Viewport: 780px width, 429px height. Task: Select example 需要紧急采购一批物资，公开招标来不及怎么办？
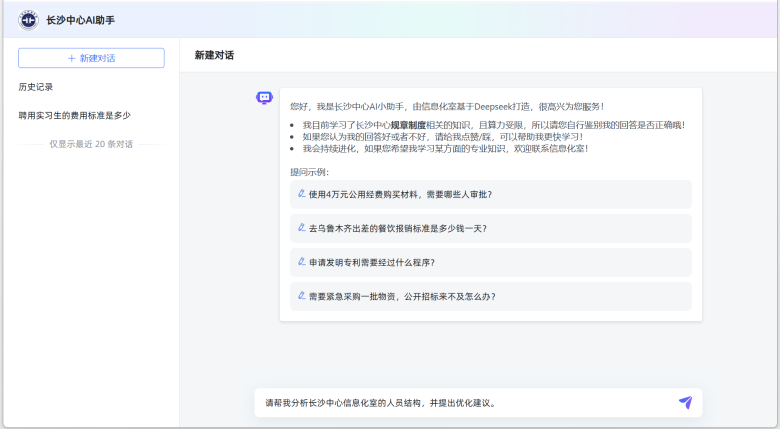click(x=490, y=296)
